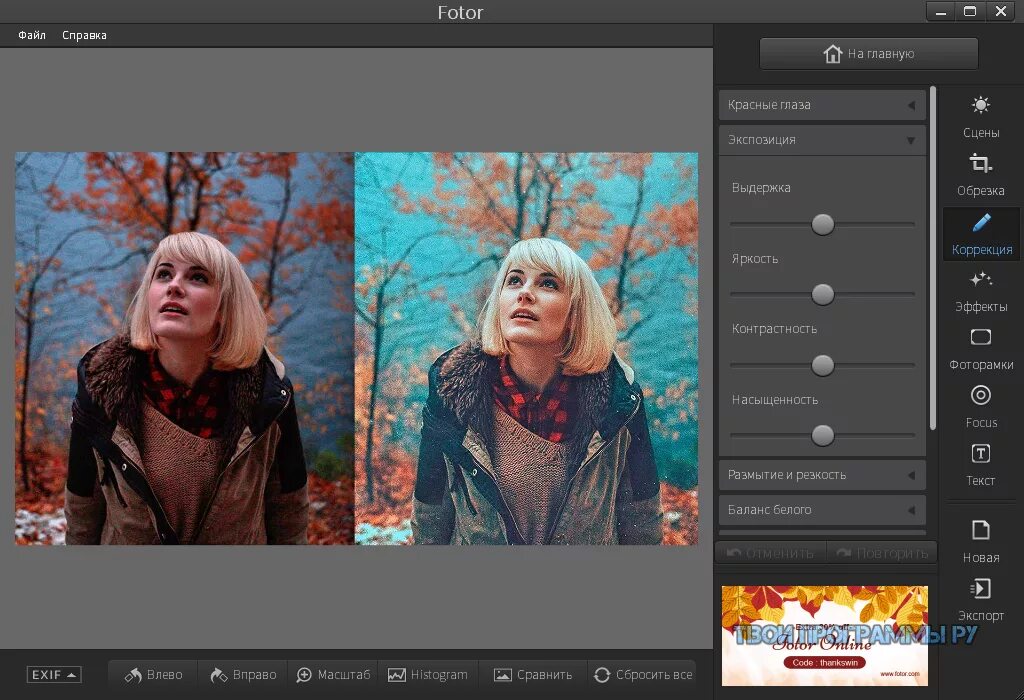This screenshot has height=700, width=1024.
Task: Click the original photo on the left
Action: point(184,348)
